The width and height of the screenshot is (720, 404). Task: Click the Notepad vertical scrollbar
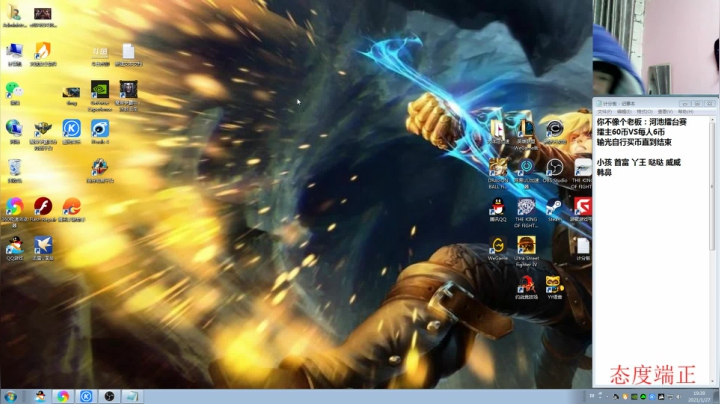(713, 184)
